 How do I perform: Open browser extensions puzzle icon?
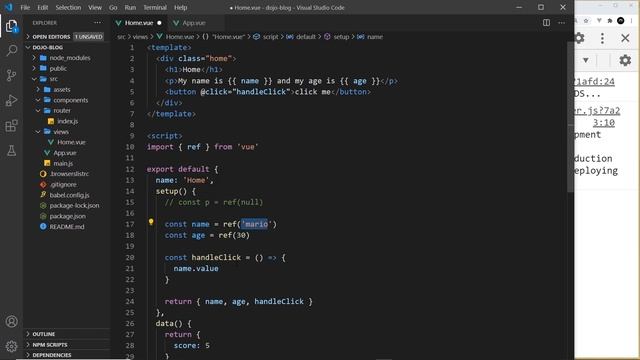(x=610, y=20)
